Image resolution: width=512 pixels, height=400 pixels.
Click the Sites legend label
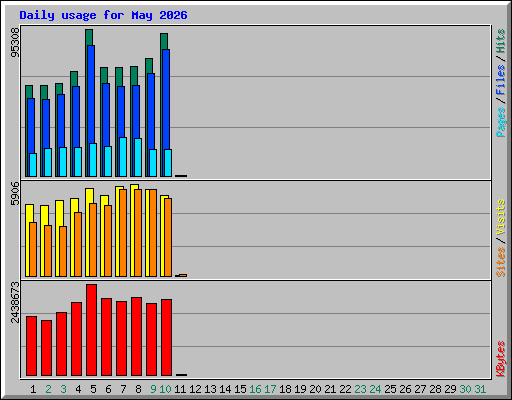click(500, 262)
